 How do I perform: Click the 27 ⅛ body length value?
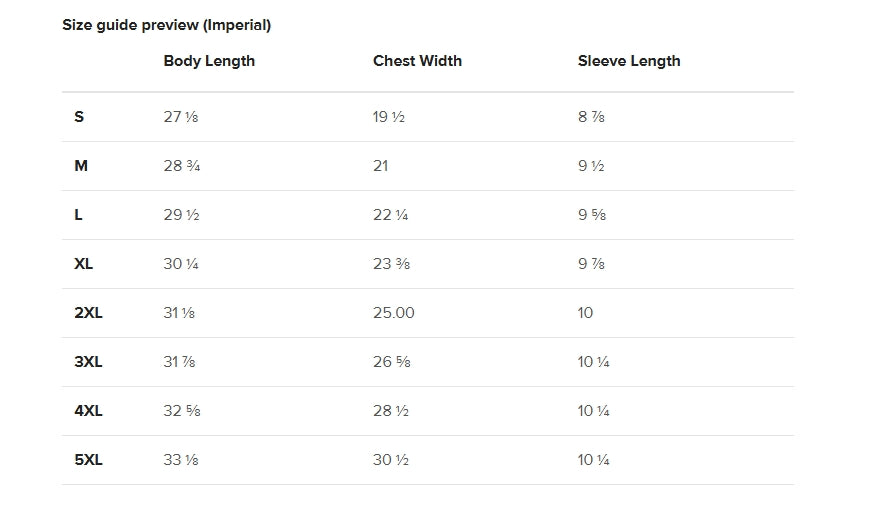181,117
